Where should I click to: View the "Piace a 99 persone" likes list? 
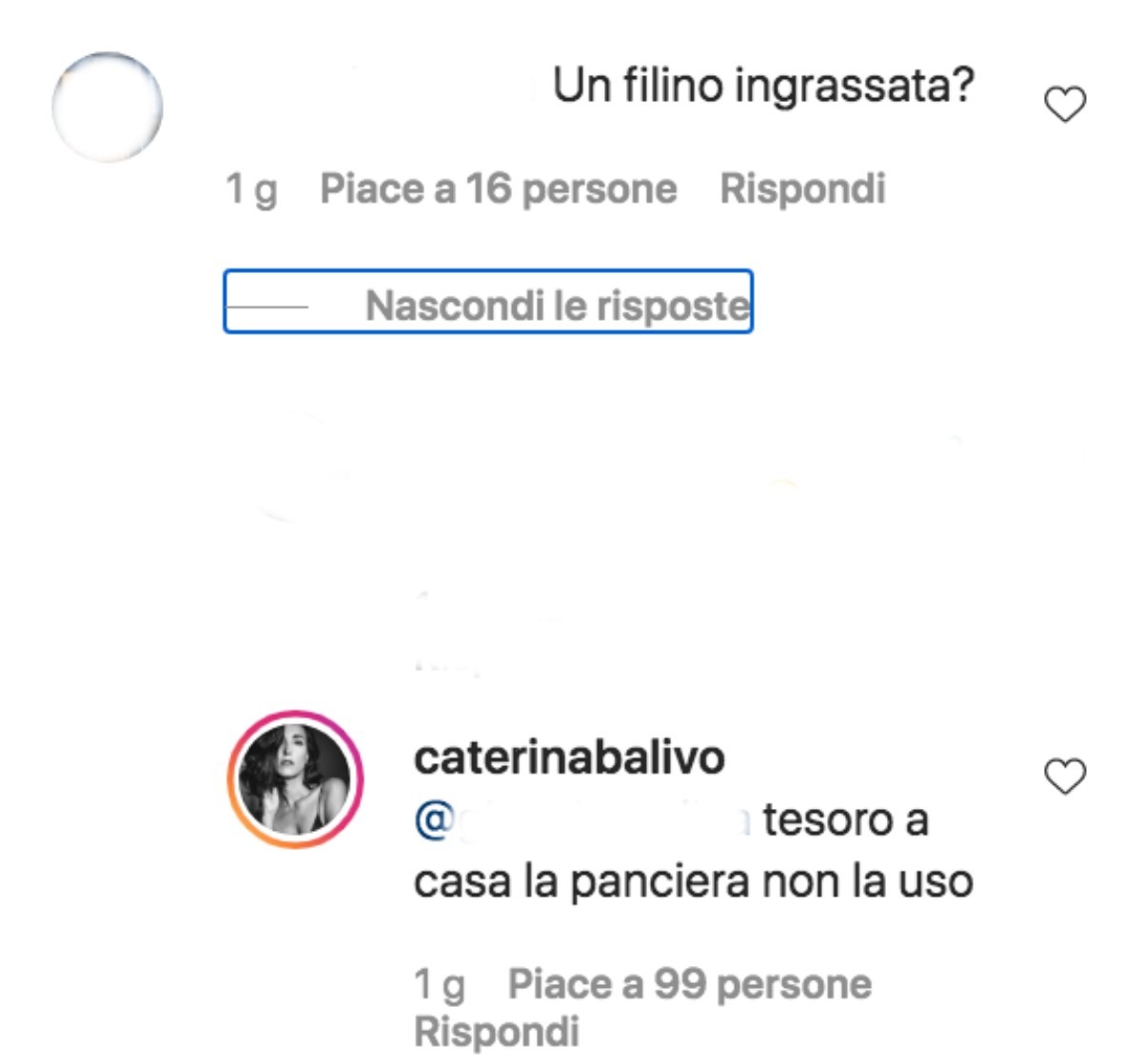click(x=690, y=984)
